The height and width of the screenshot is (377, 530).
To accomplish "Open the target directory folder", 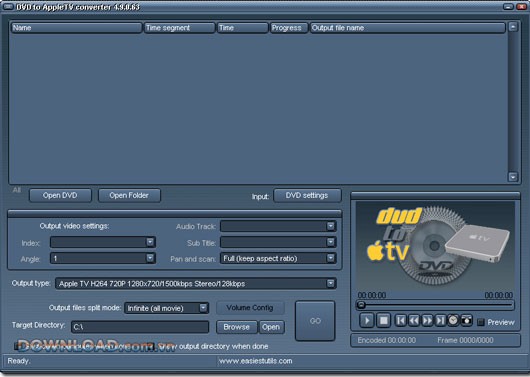I will tap(271, 327).
